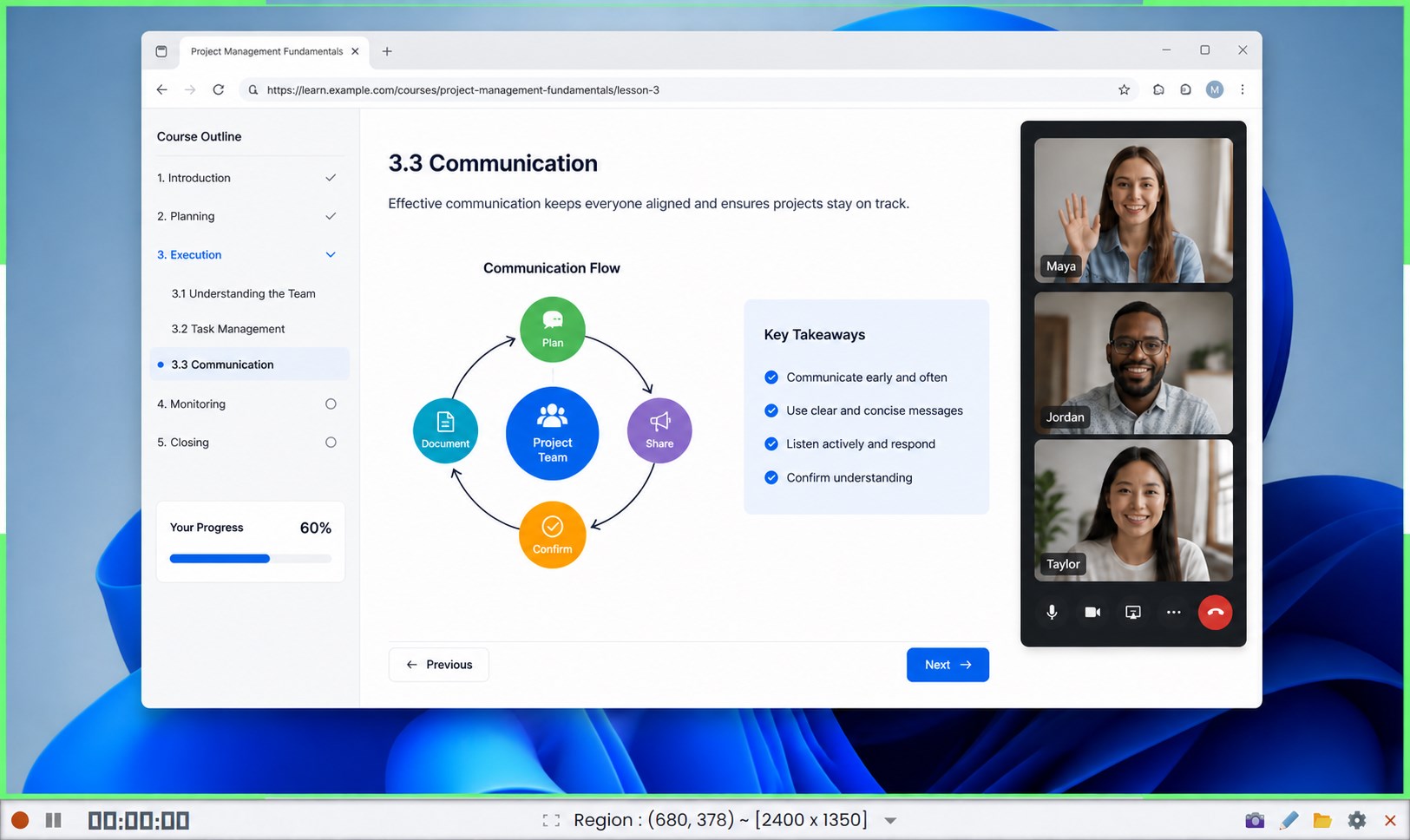Open the browser three-dot menu
Viewport: 1410px width, 840px height.
(x=1243, y=89)
